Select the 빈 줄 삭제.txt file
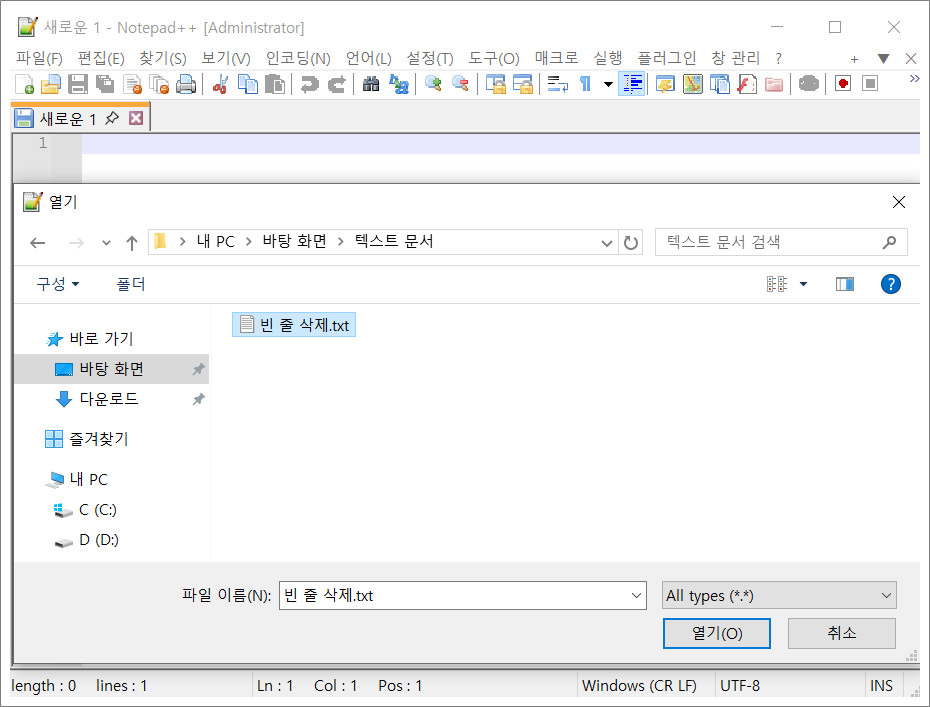930x707 pixels. (294, 324)
